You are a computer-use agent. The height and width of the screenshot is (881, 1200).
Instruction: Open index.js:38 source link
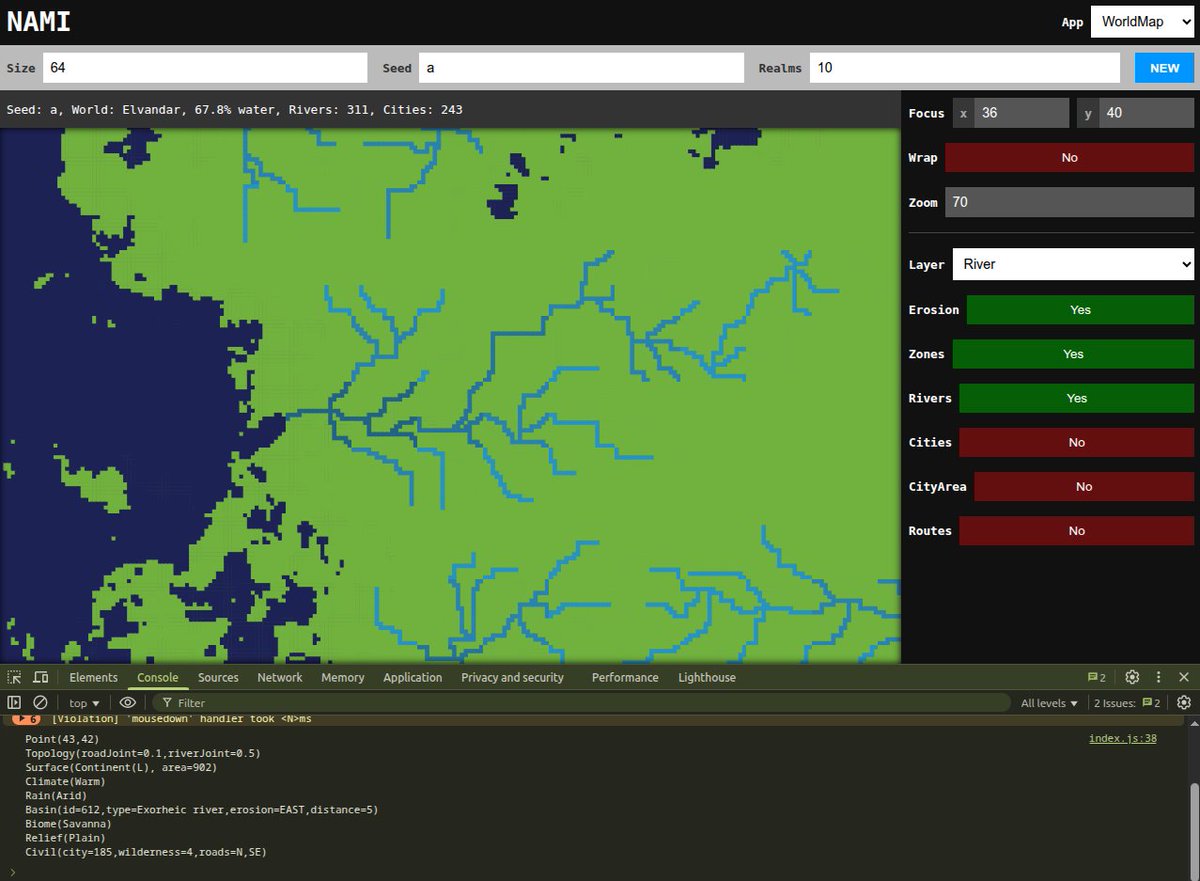(x=1123, y=738)
